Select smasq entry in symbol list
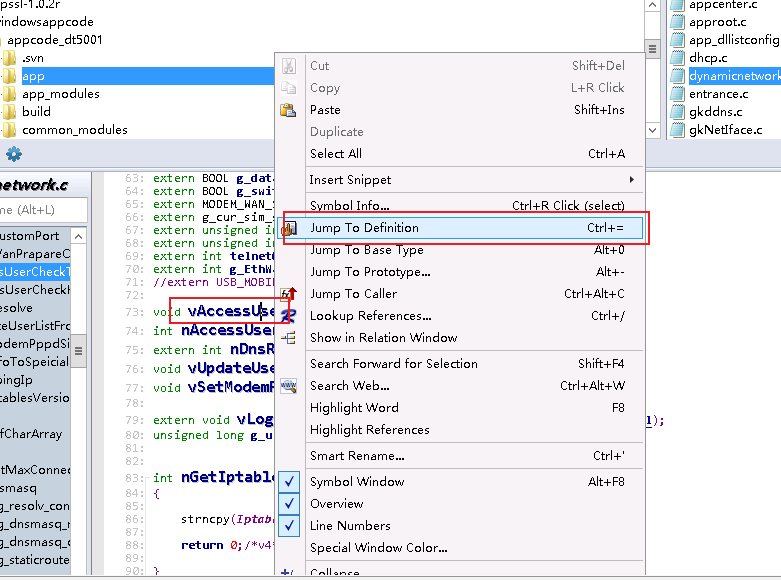Screen dimensions: 781x580 tap(18, 488)
